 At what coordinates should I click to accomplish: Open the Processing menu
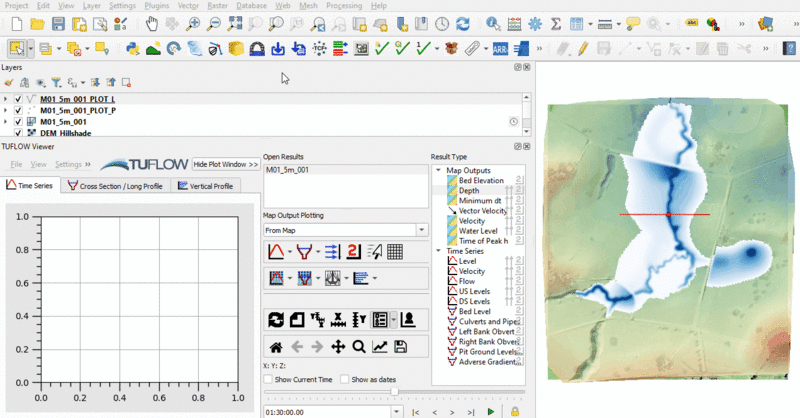click(343, 6)
